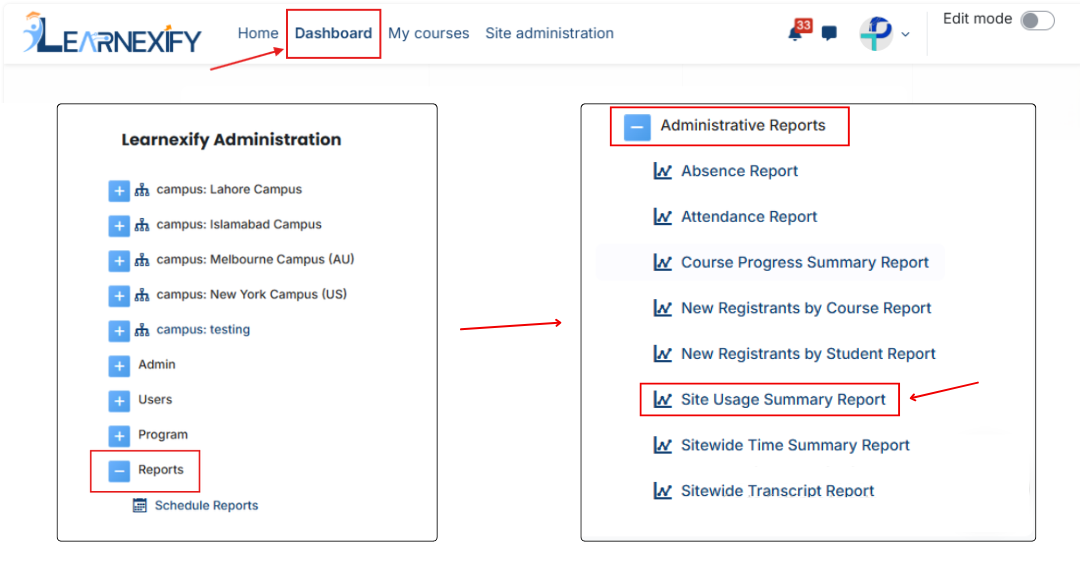
Task: Open the Attendance Report link
Action: (749, 217)
